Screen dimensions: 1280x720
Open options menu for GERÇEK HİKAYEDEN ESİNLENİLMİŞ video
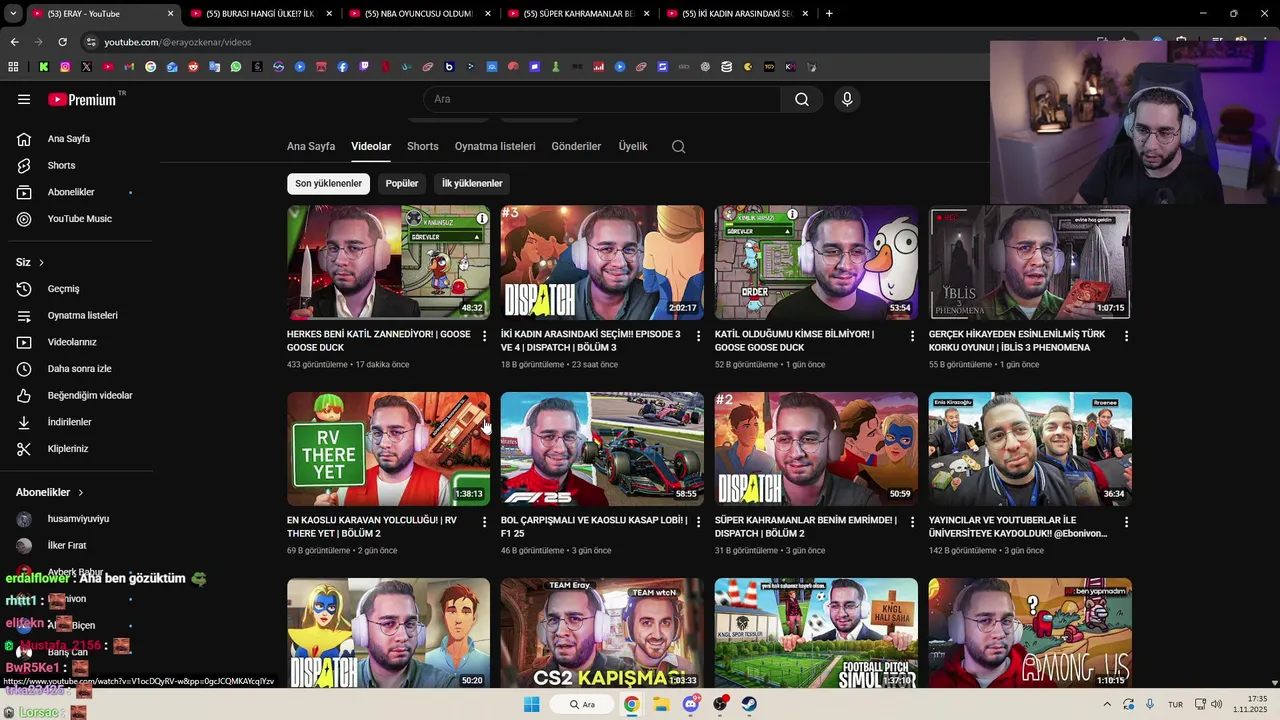[1126, 336]
